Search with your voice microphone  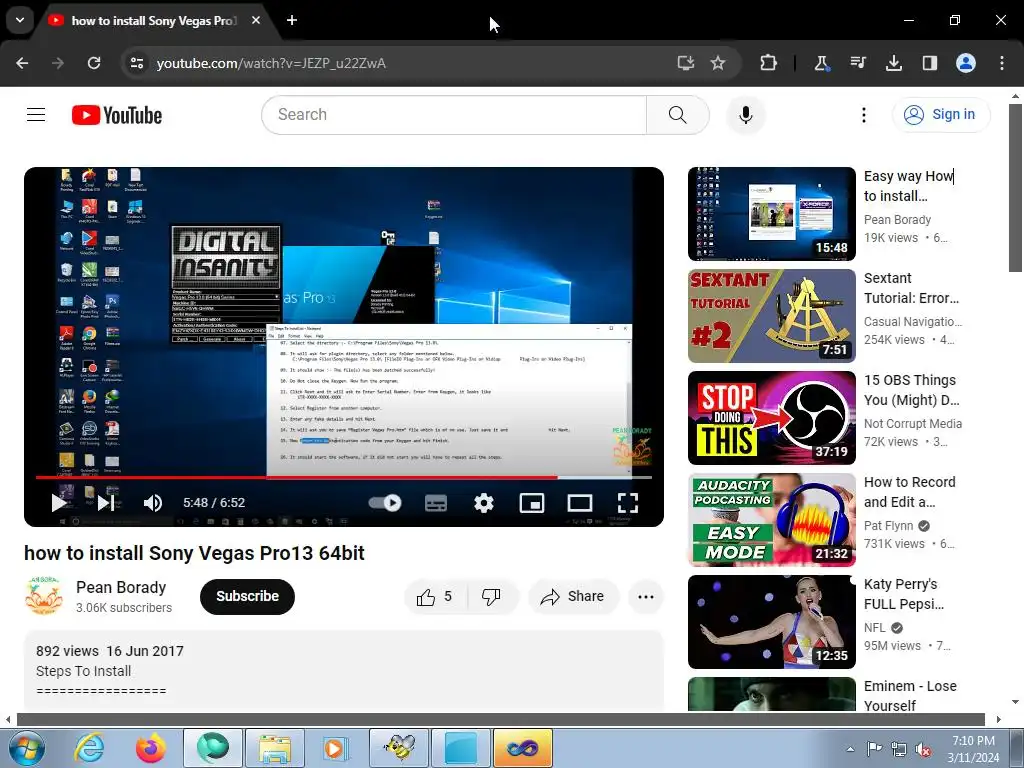[745, 115]
